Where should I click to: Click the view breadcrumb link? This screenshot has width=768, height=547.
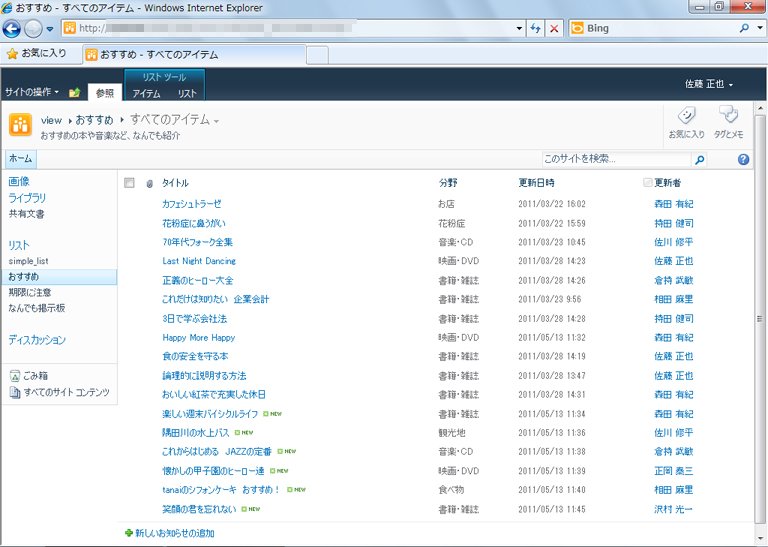51,120
